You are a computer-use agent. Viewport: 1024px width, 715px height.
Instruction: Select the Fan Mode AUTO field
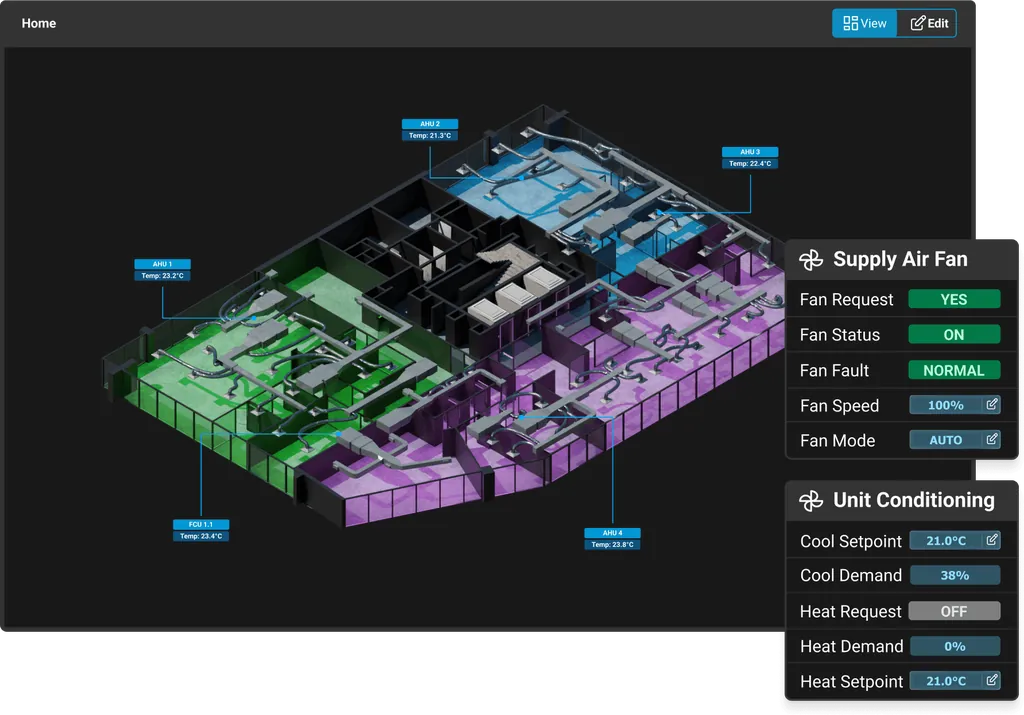(954, 440)
